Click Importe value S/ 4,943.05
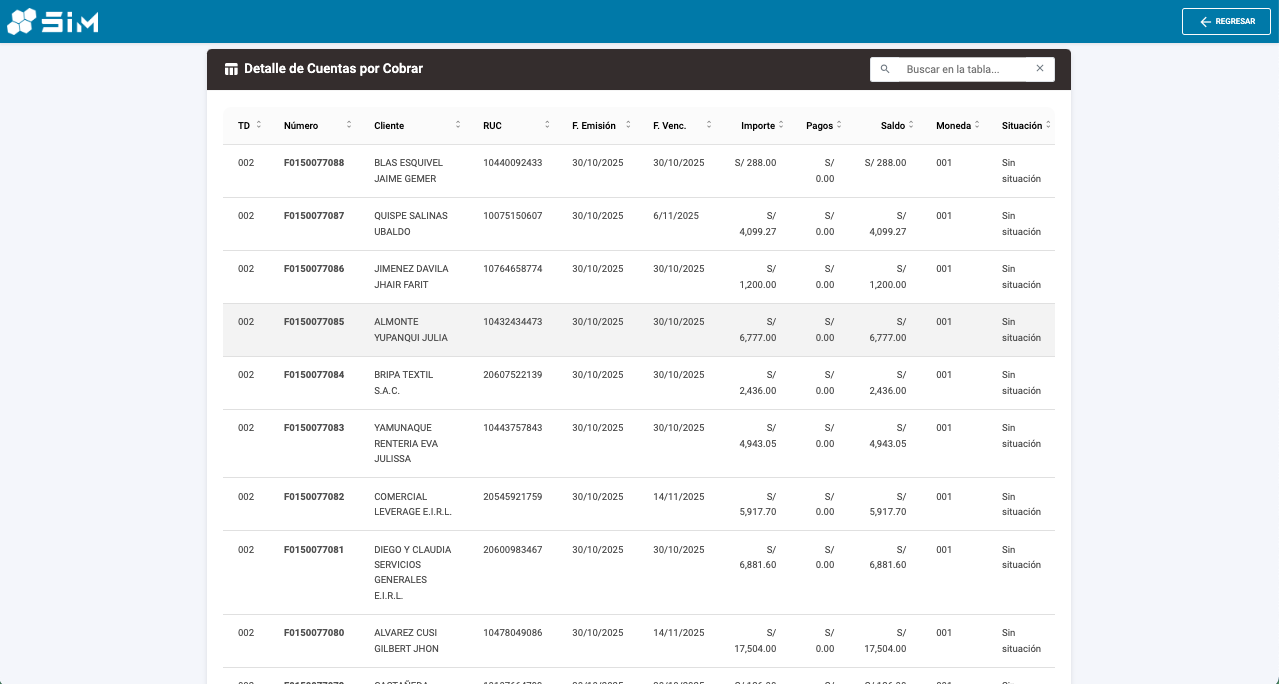The width and height of the screenshot is (1279, 684). pyautogui.click(x=758, y=436)
